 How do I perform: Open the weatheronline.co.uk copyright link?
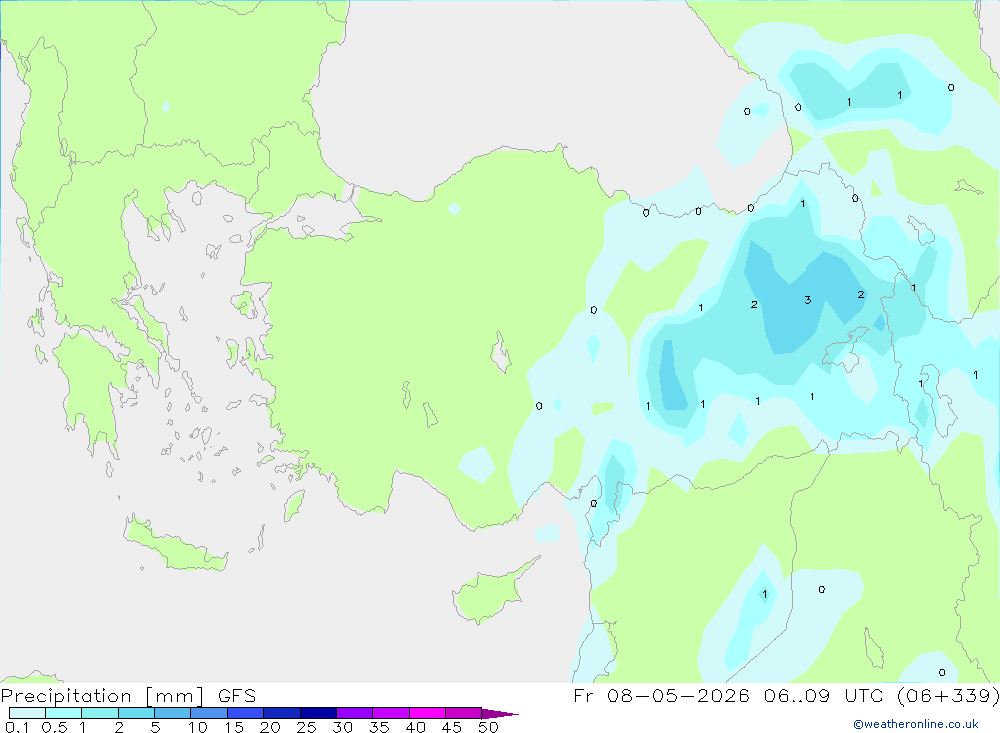916,724
